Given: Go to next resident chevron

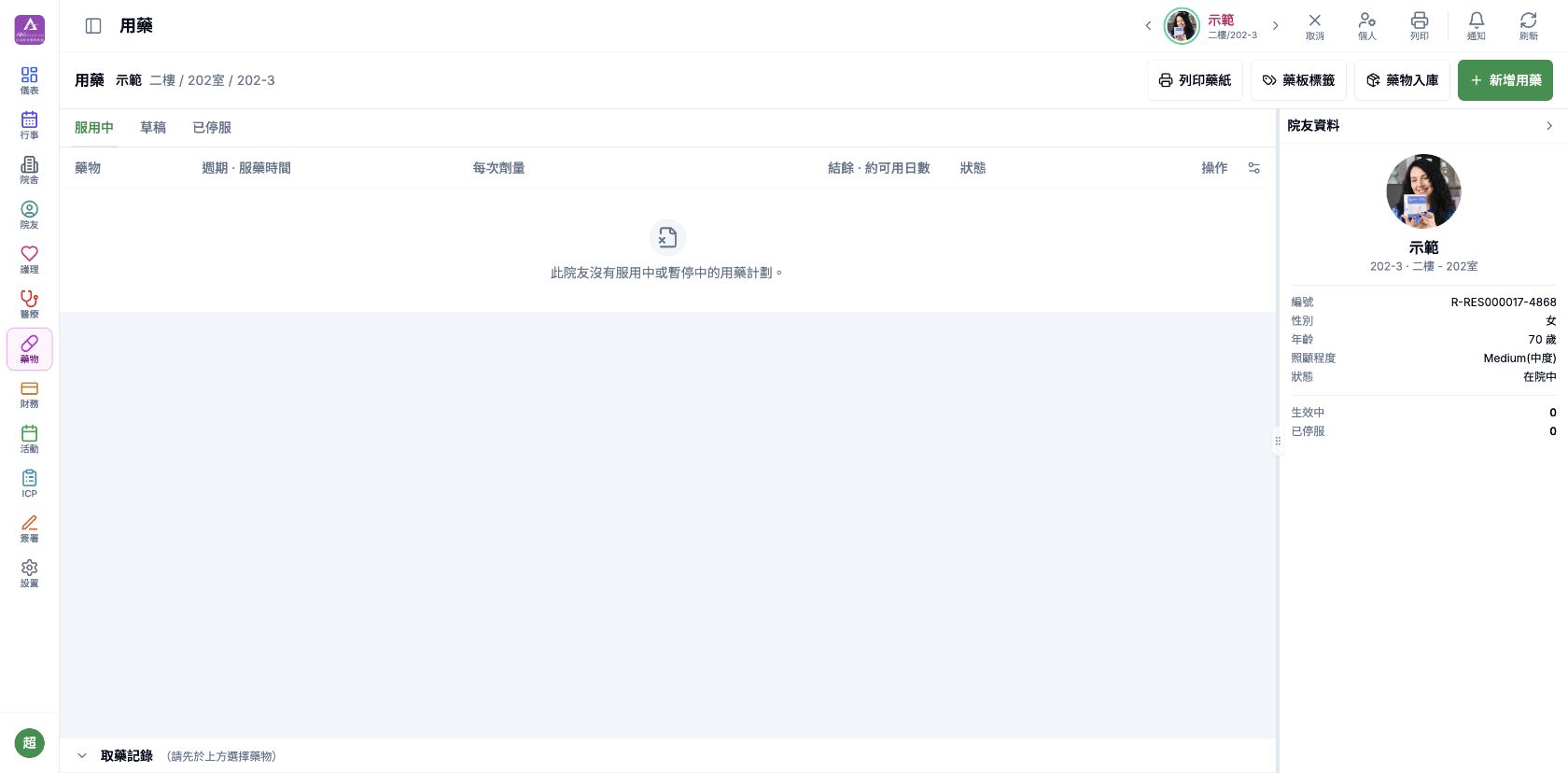Looking at the screenshot, I should [1275, 26].
